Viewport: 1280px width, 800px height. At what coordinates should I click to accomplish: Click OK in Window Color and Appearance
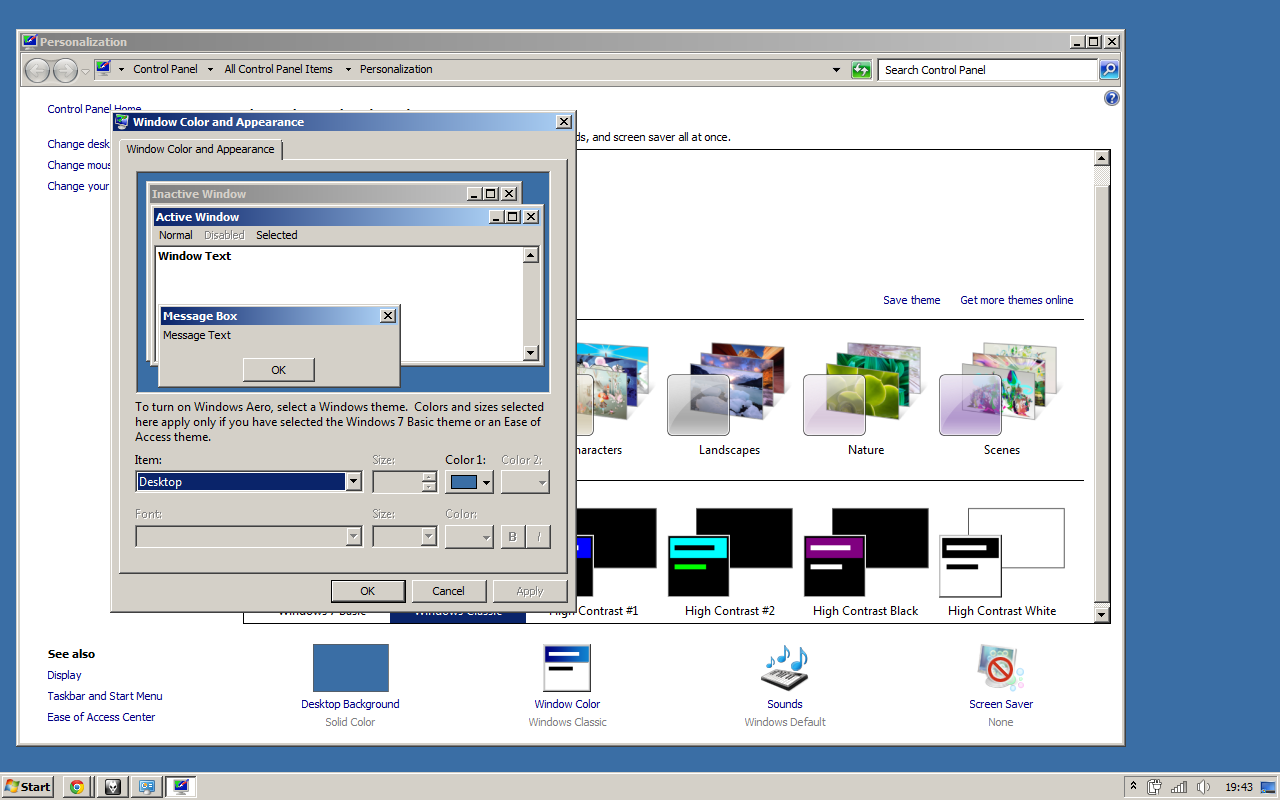[x=368, y=591]
